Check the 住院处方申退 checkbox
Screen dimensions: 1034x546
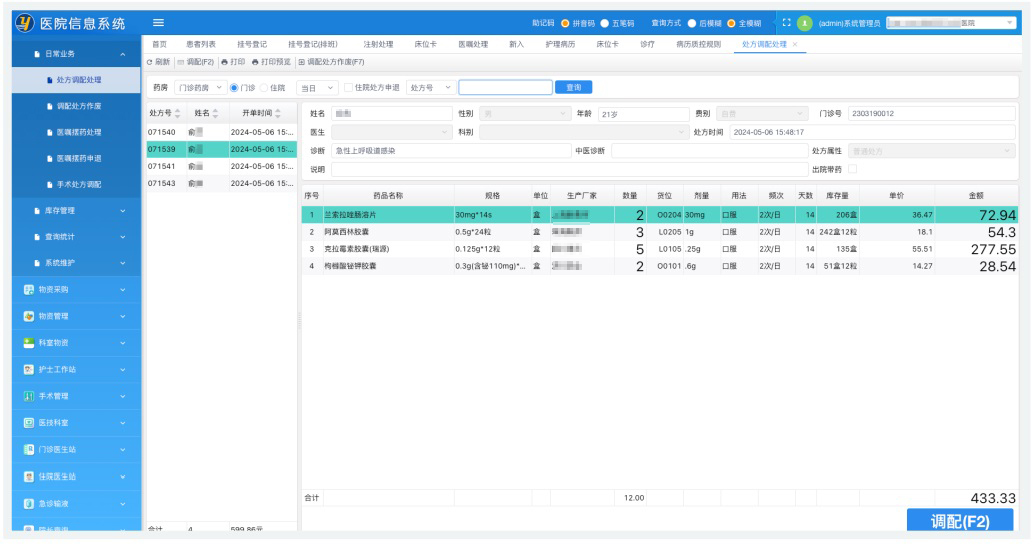click(348, 87)
